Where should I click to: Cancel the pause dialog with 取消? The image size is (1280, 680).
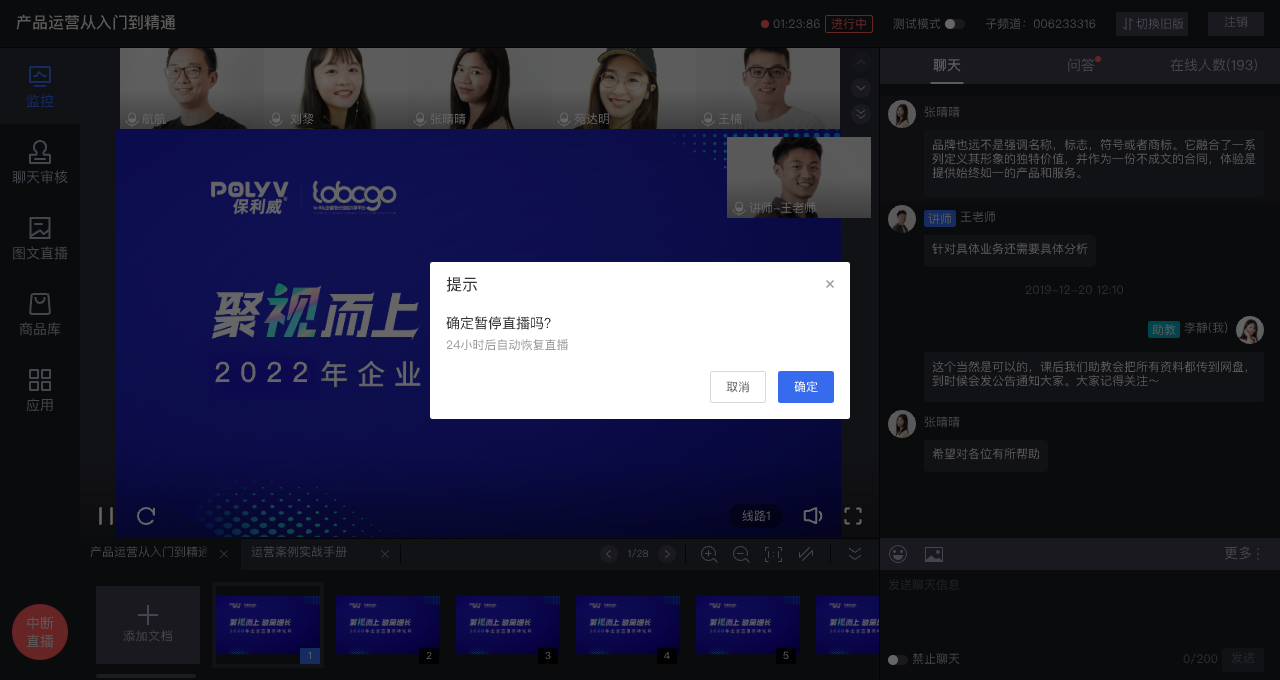pos(738,387)
